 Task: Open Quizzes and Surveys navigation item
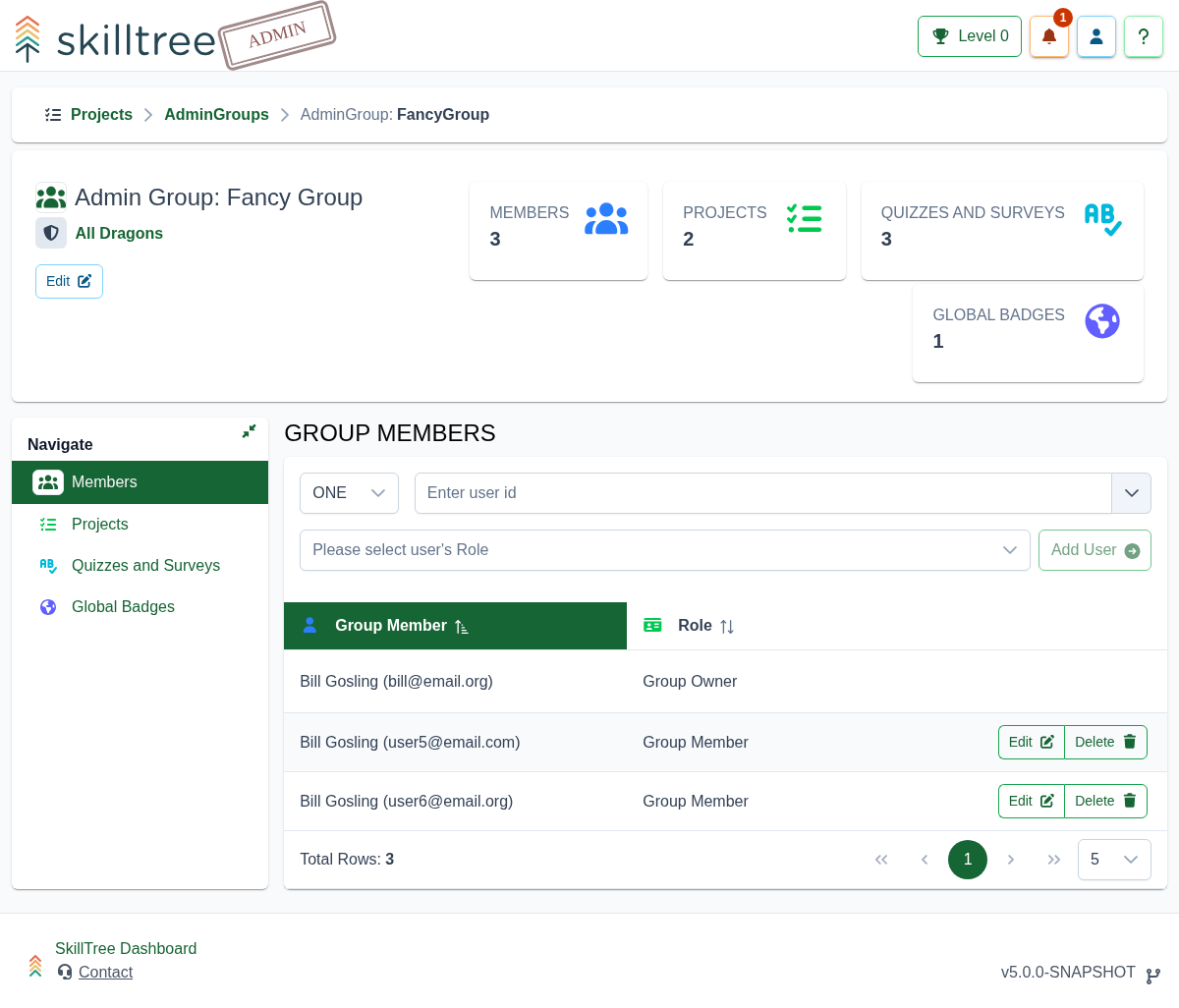coord(140,566)
